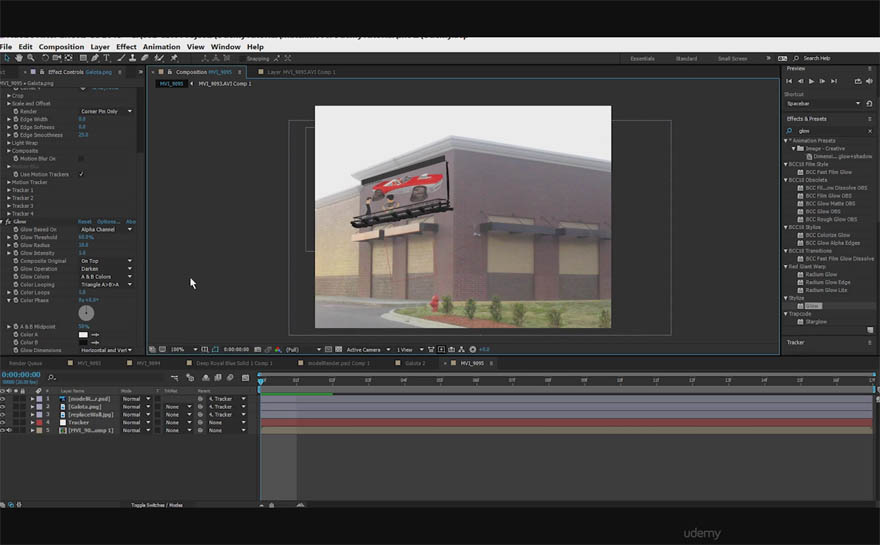Open Glow Based On Alpha Channel dropdown
Viewport: 880px width, 545px height.
pos(106,229)
